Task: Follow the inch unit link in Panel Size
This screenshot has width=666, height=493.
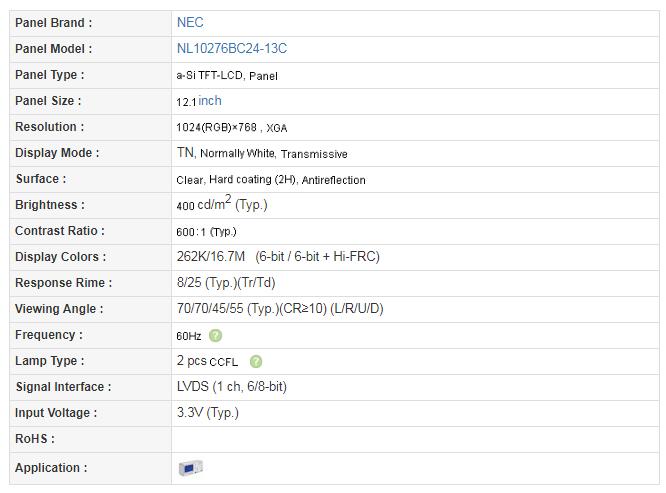Action: 210,101
